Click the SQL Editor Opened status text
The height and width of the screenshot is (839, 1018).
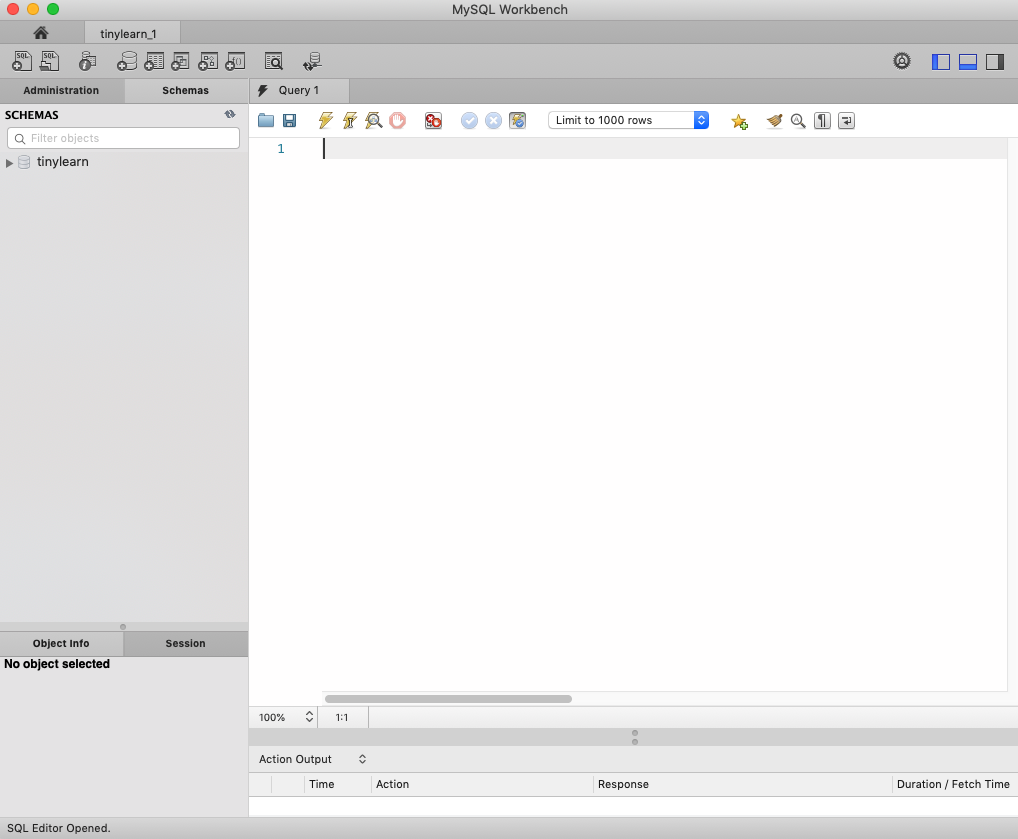coord(58,828)
